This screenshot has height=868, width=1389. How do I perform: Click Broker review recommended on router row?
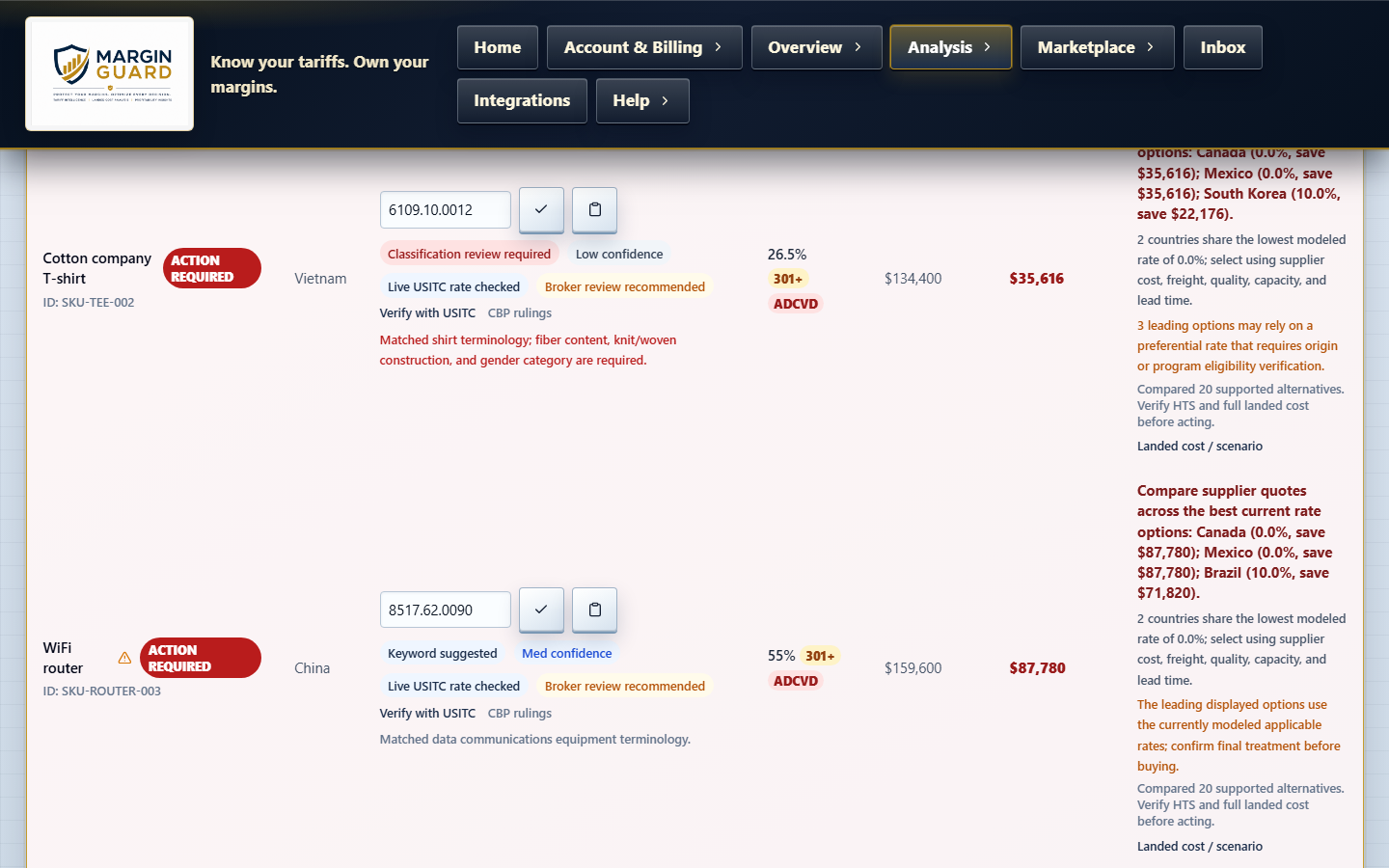click(625, 686)
